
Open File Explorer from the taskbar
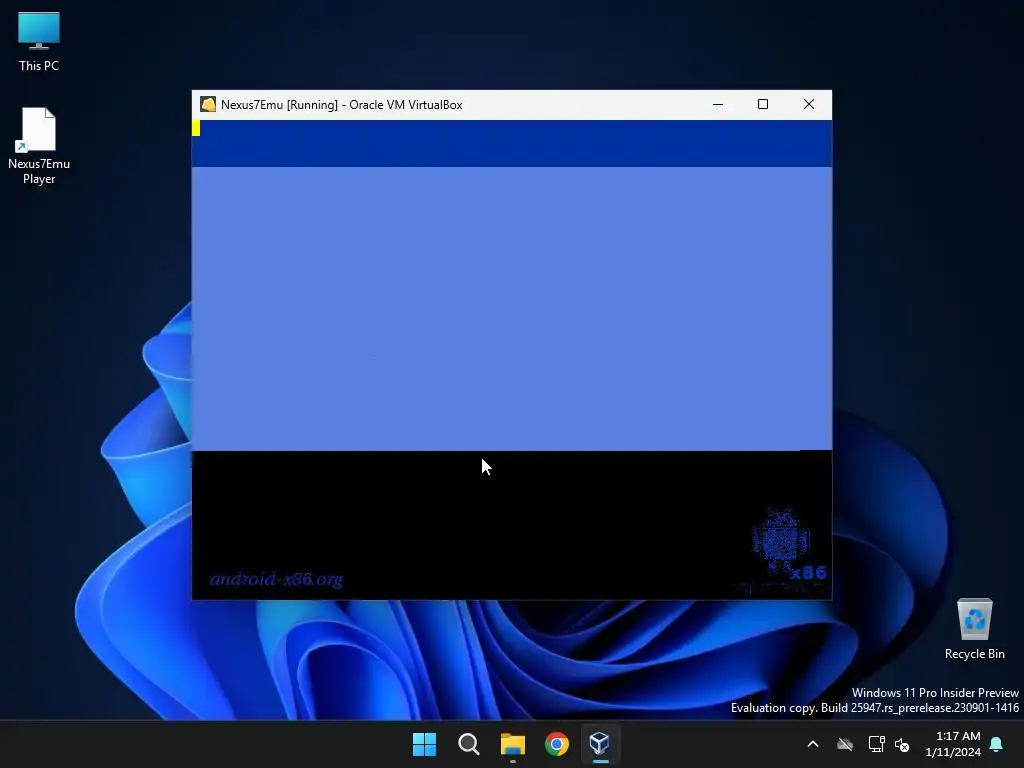(513, 744)
